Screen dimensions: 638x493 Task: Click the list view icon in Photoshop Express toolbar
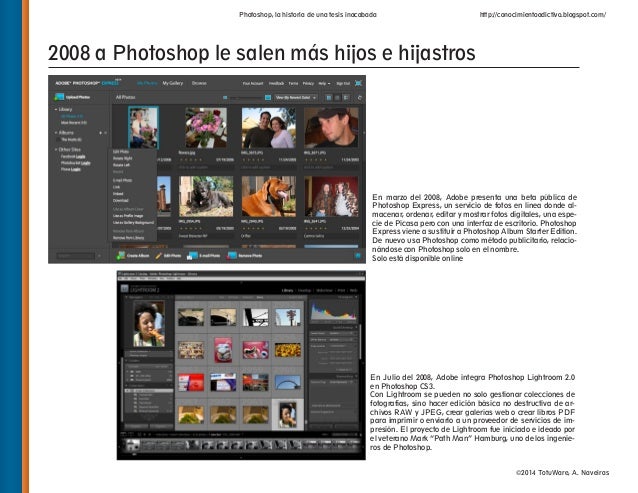(346, 98)
